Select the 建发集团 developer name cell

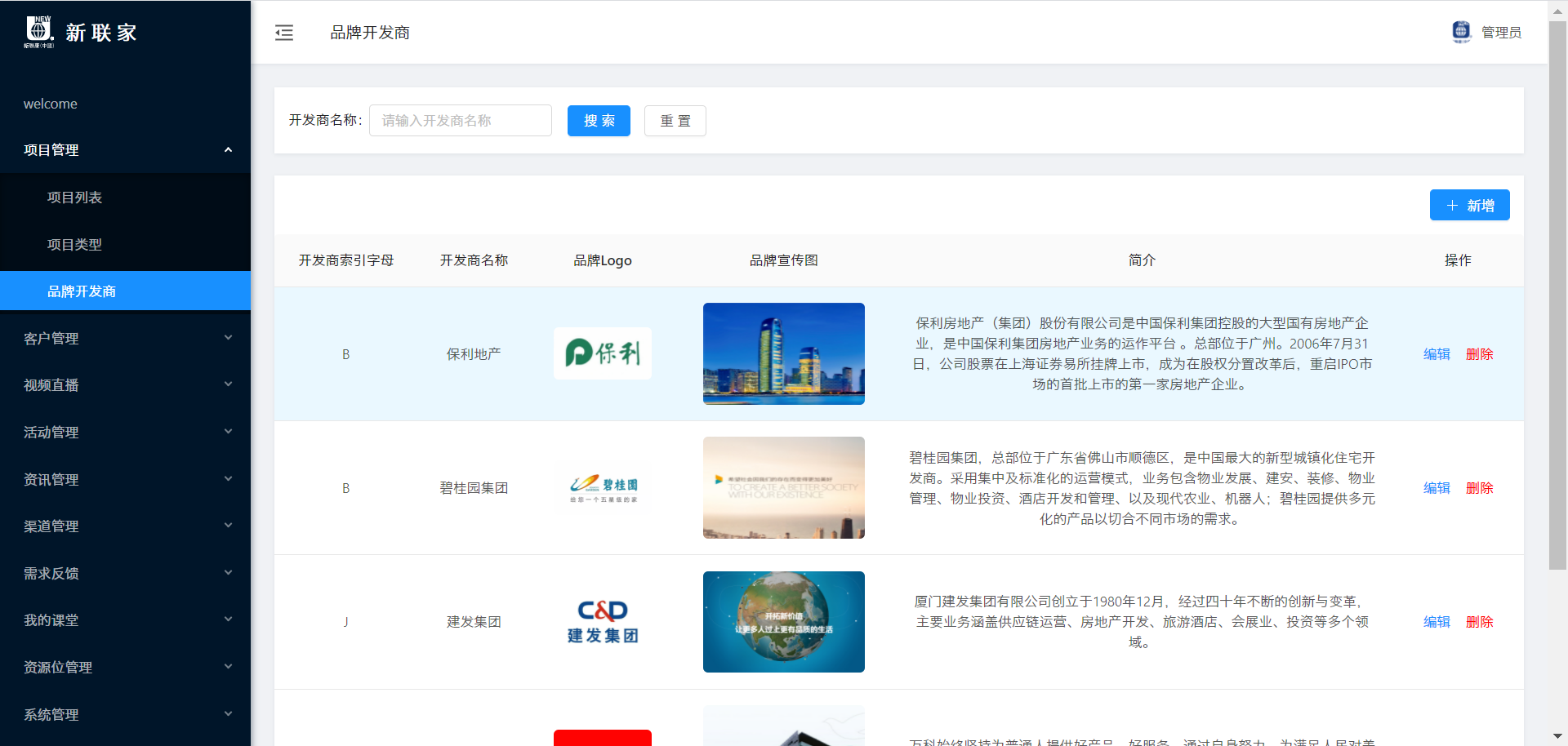pyautogui.click(x=474, y=622)
